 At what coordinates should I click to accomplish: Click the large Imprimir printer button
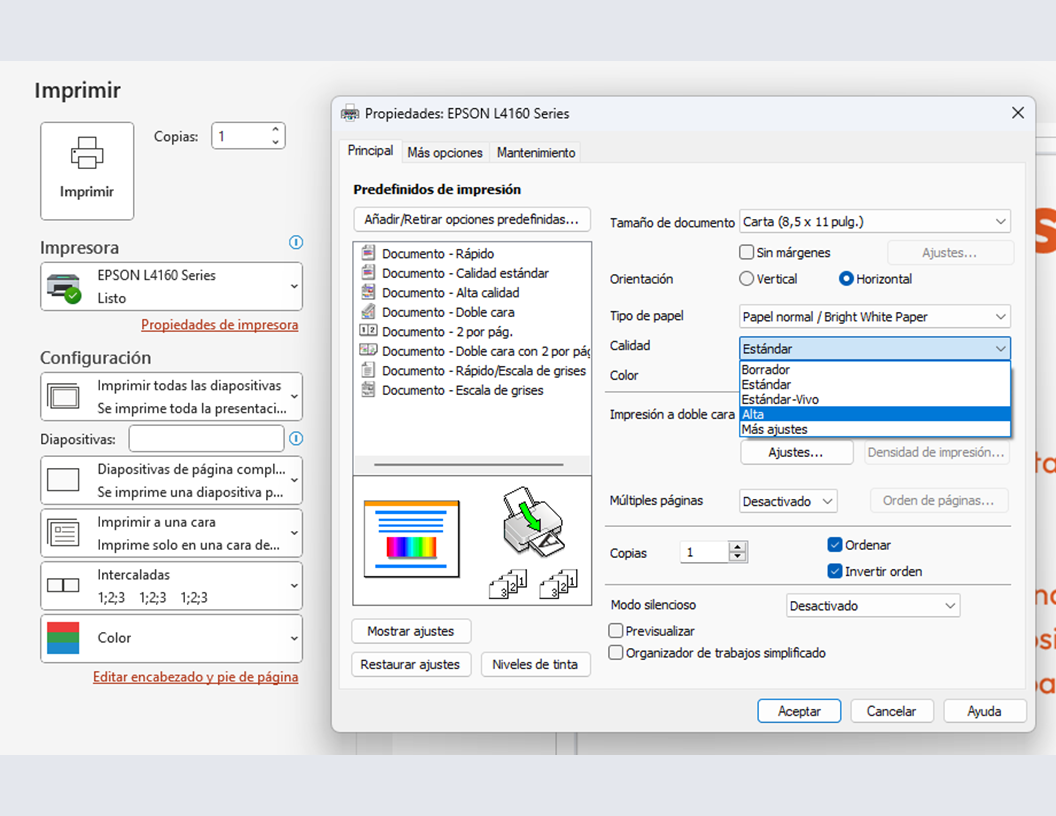click(87, 170)
